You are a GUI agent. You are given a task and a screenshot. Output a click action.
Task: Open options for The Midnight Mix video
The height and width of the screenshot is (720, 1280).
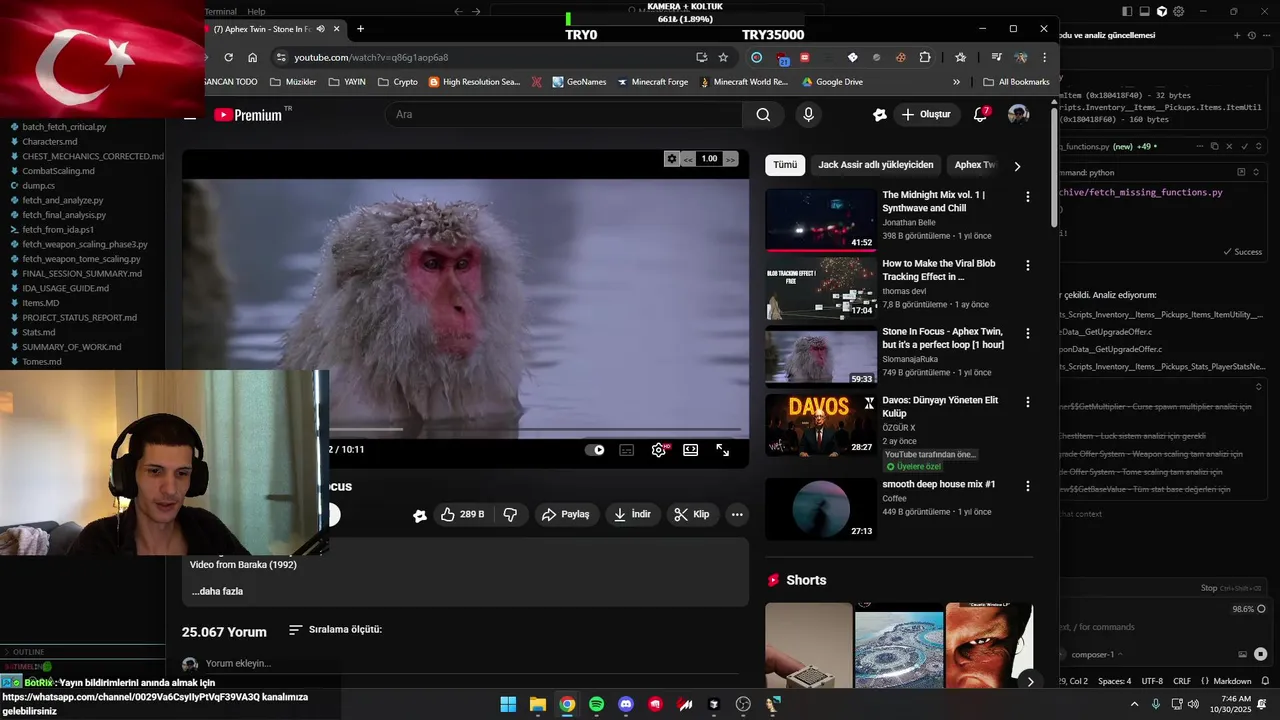(1027, 197)
